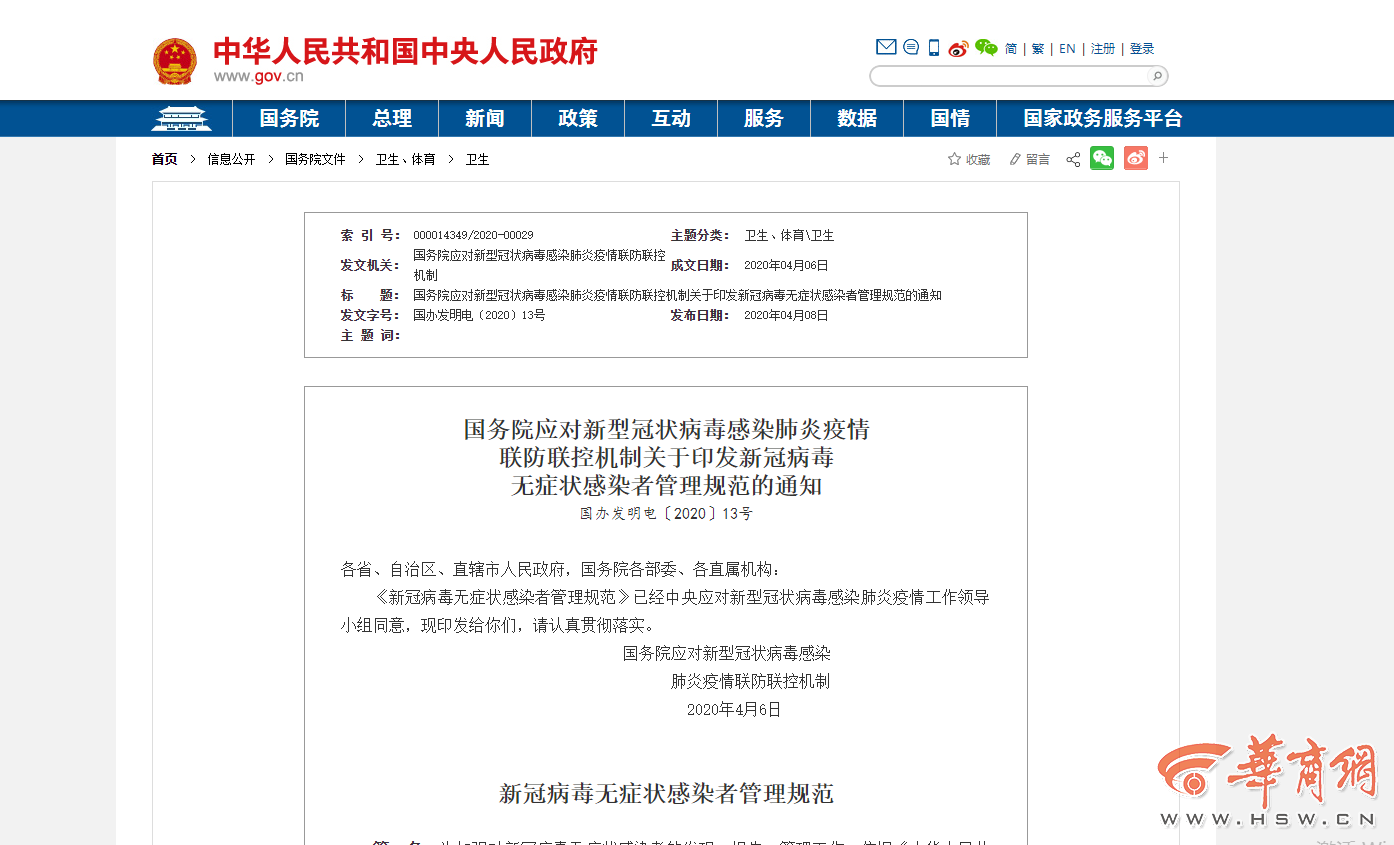
Task: Open the 国务院 navigation menu
Action: click(289, 119)
